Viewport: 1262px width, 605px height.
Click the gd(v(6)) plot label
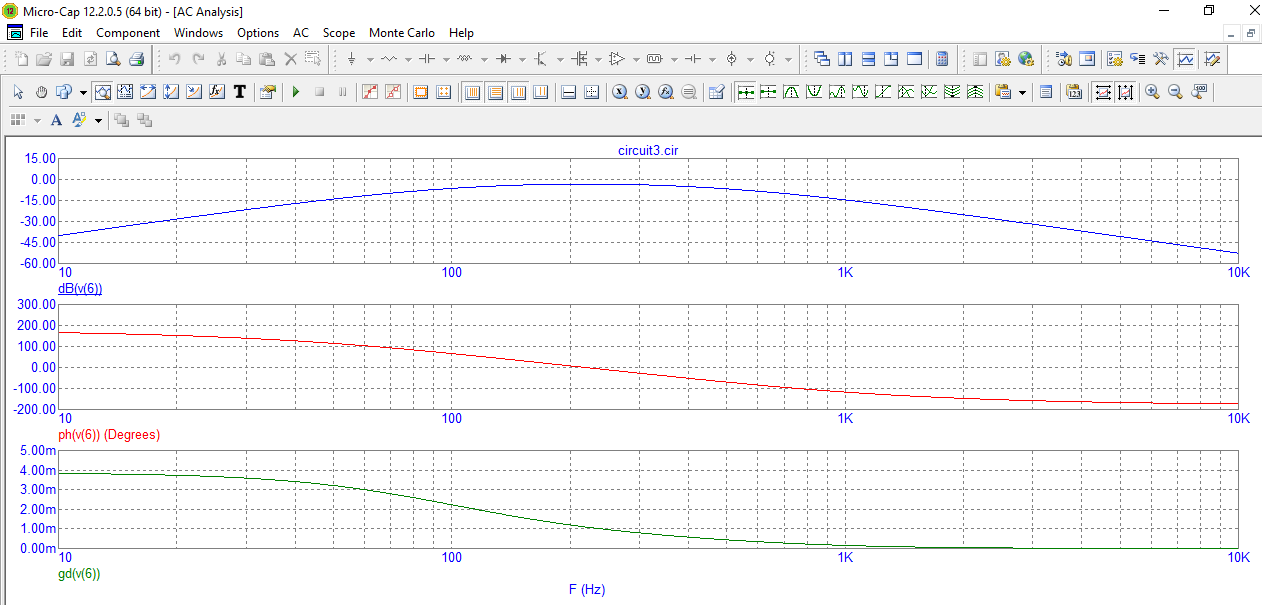[80, 574]
